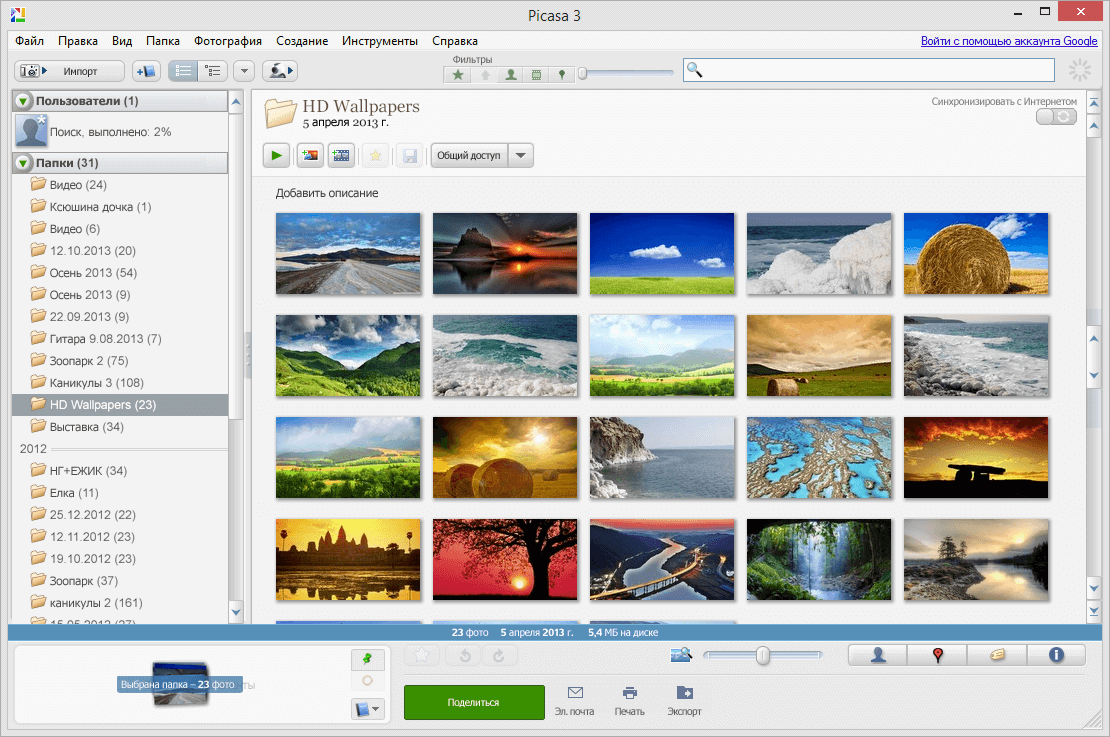Viewport: 1110px width, 737px height.
Task: Click the star button in folder toolbar
Action: tap(375, 155)
